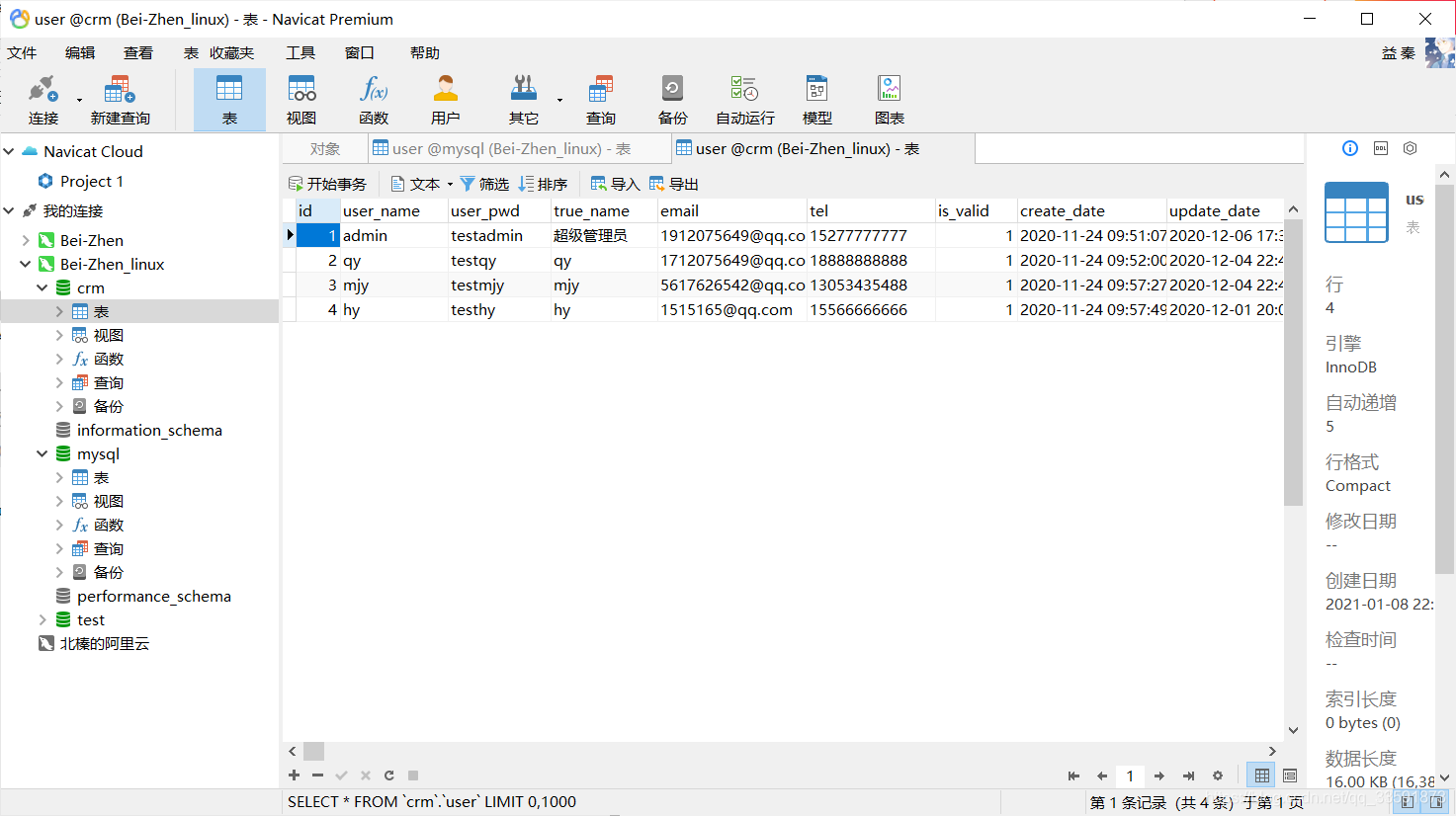Open the Query toolbar icon

600,99
